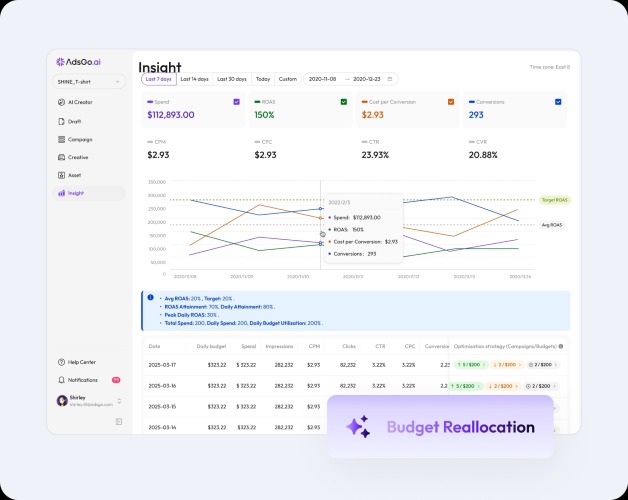This screenshot has height=500, width=628.
Task: Expand the user account switcher arrows
Action: click(x=119, y=401)
